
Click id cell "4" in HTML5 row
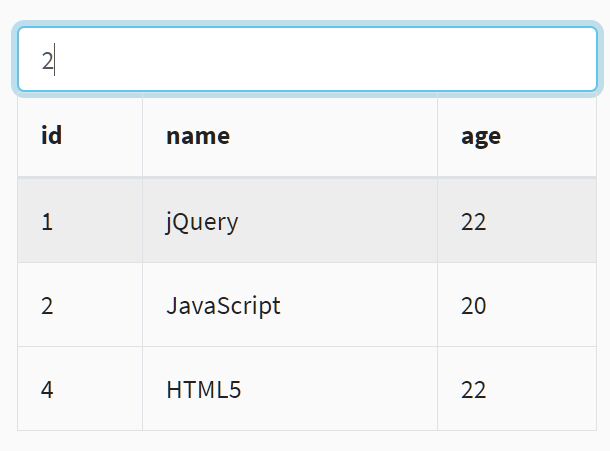[47, 389]
